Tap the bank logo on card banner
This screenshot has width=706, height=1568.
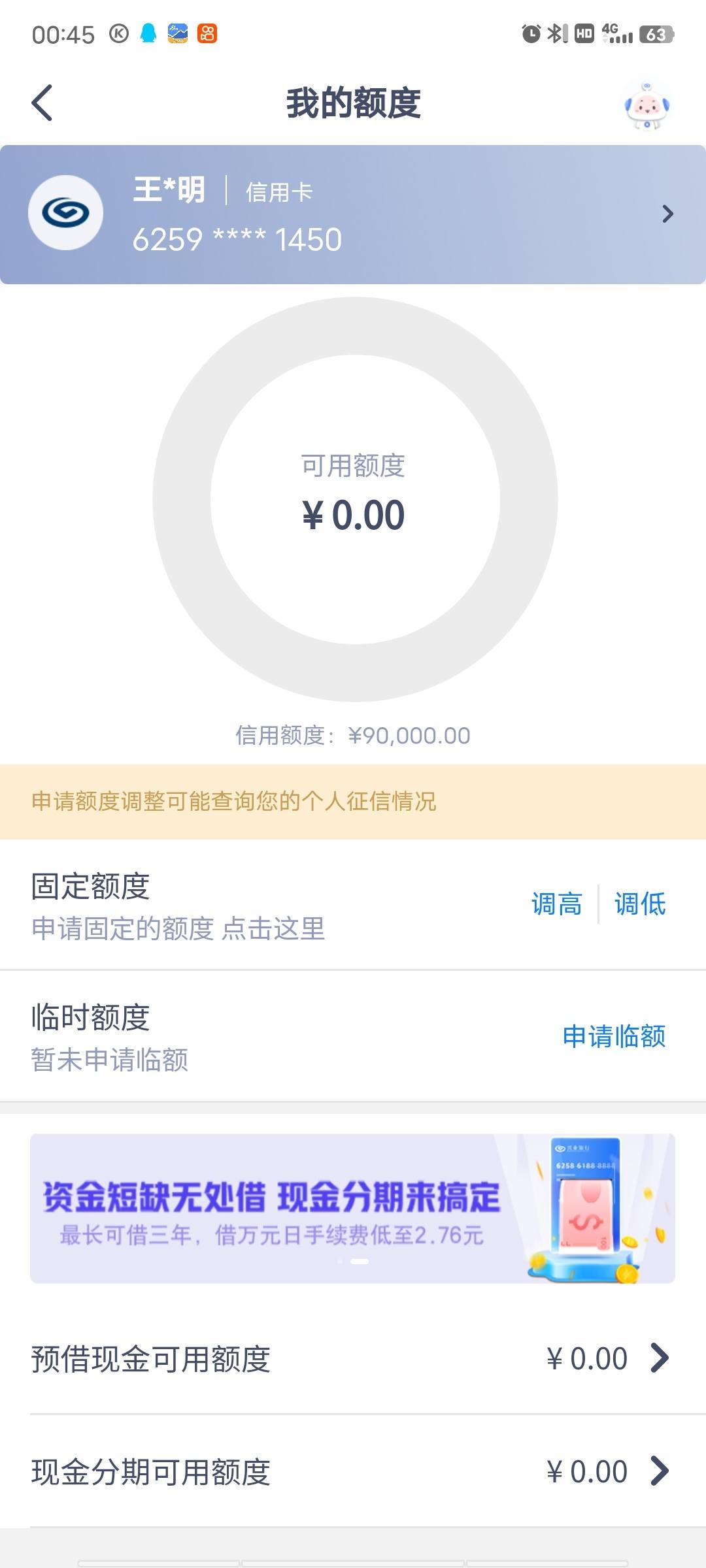click(x=65, y=212)
